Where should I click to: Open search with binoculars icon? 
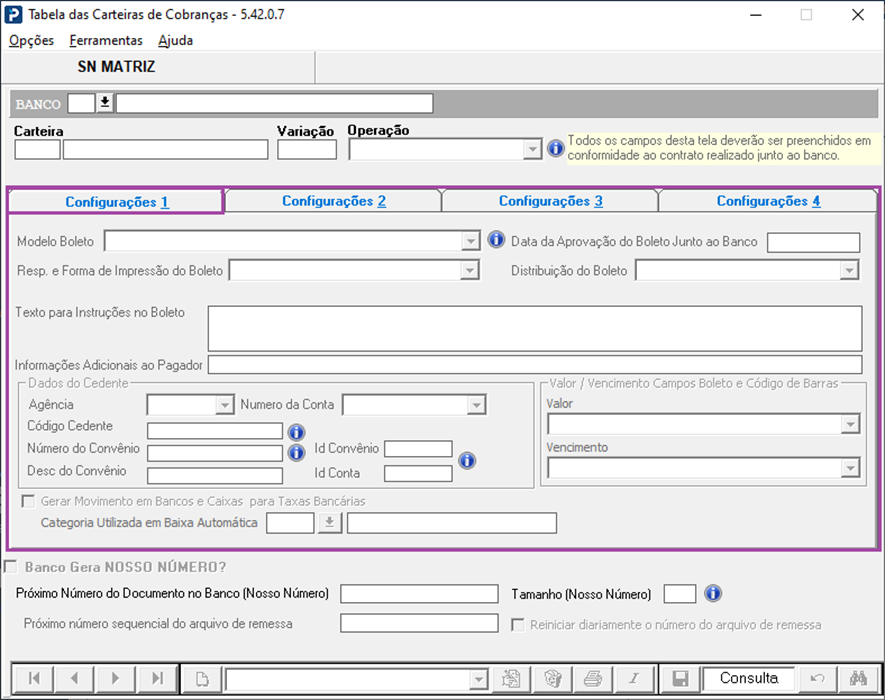point(858,678)
